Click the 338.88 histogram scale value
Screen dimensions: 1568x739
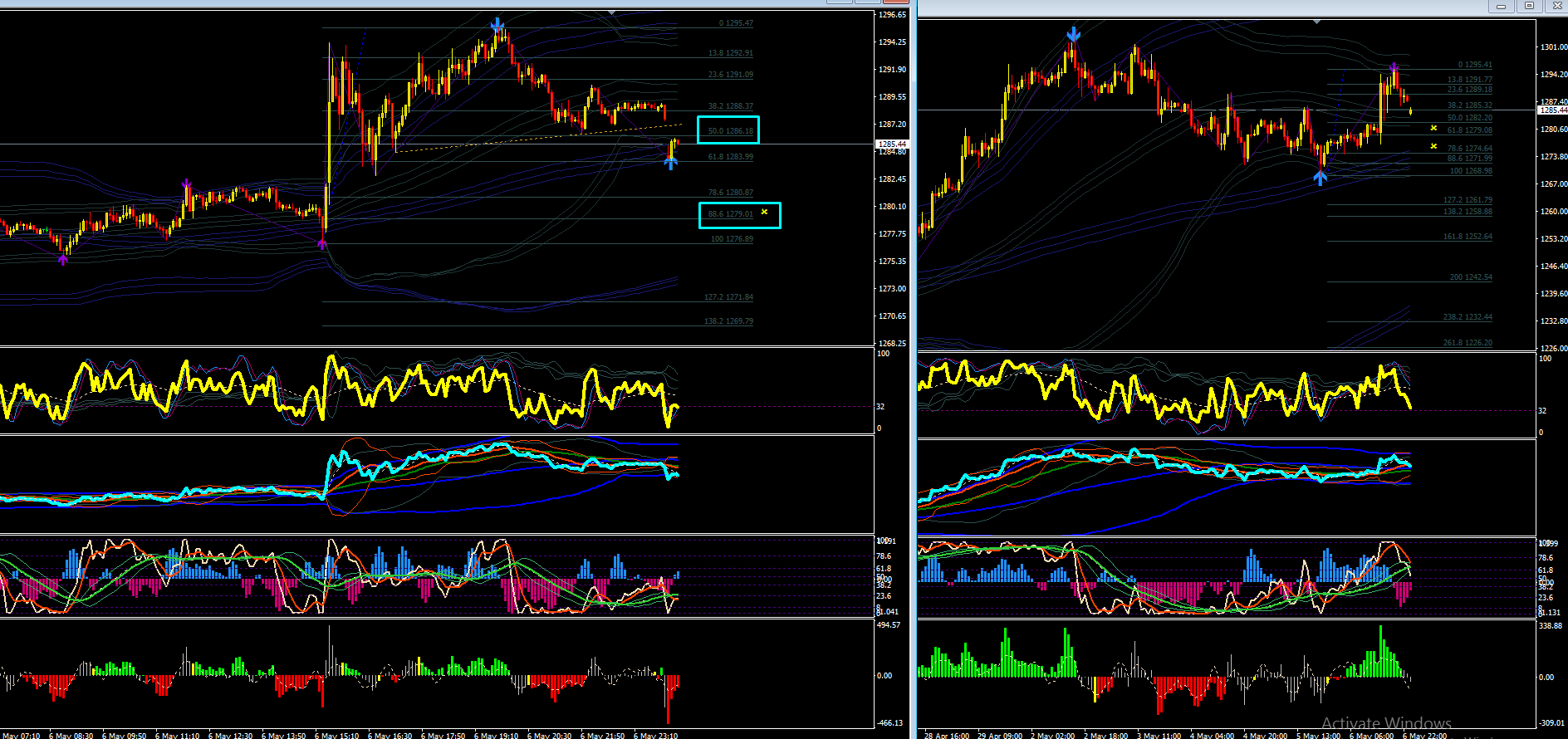tap(1551, 625)
